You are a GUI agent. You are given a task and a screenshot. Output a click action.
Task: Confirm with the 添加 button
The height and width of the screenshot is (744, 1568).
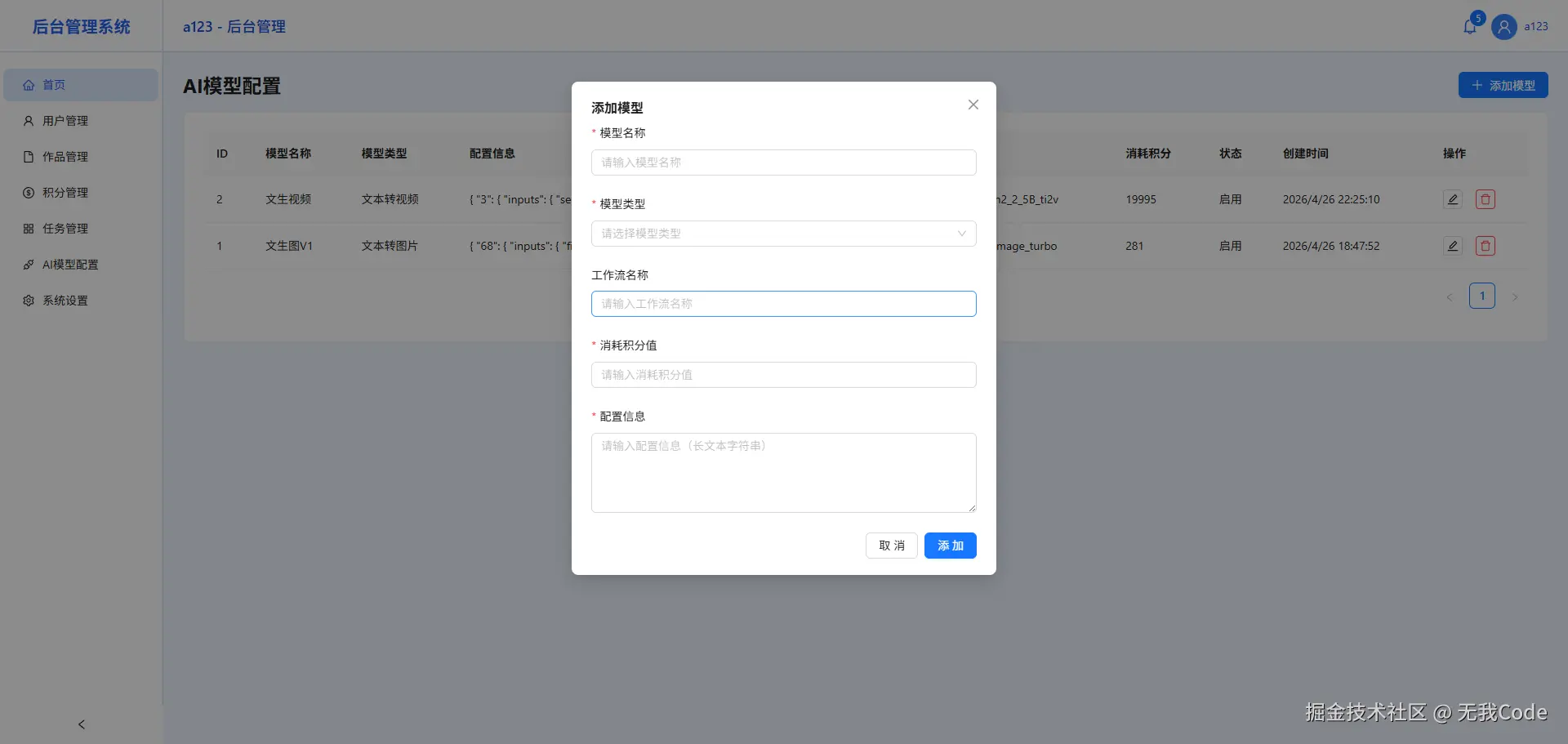pos(950,546)
